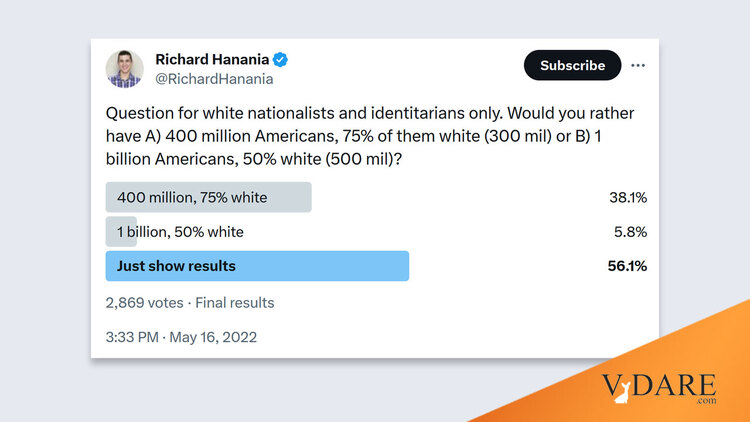This screenshot has height=422, width=750.
Task: Click the "Final results" label
Action: click(x=234, y=302)
